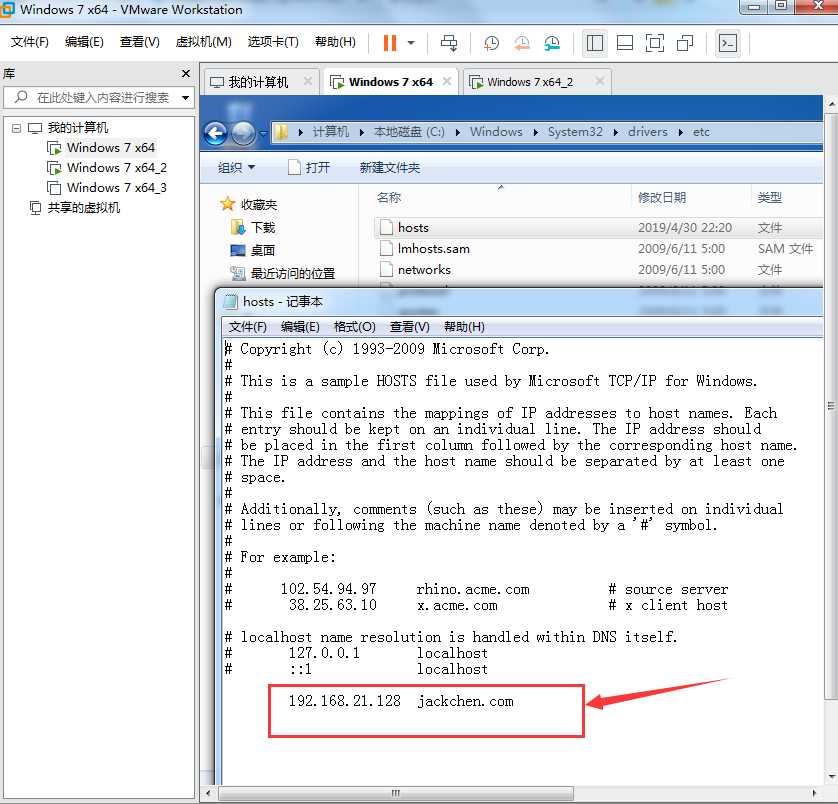The width and height of the screenshot is (838, 804).
Task: Close the Windows 7 x64 tab
Action: point(447,81)
